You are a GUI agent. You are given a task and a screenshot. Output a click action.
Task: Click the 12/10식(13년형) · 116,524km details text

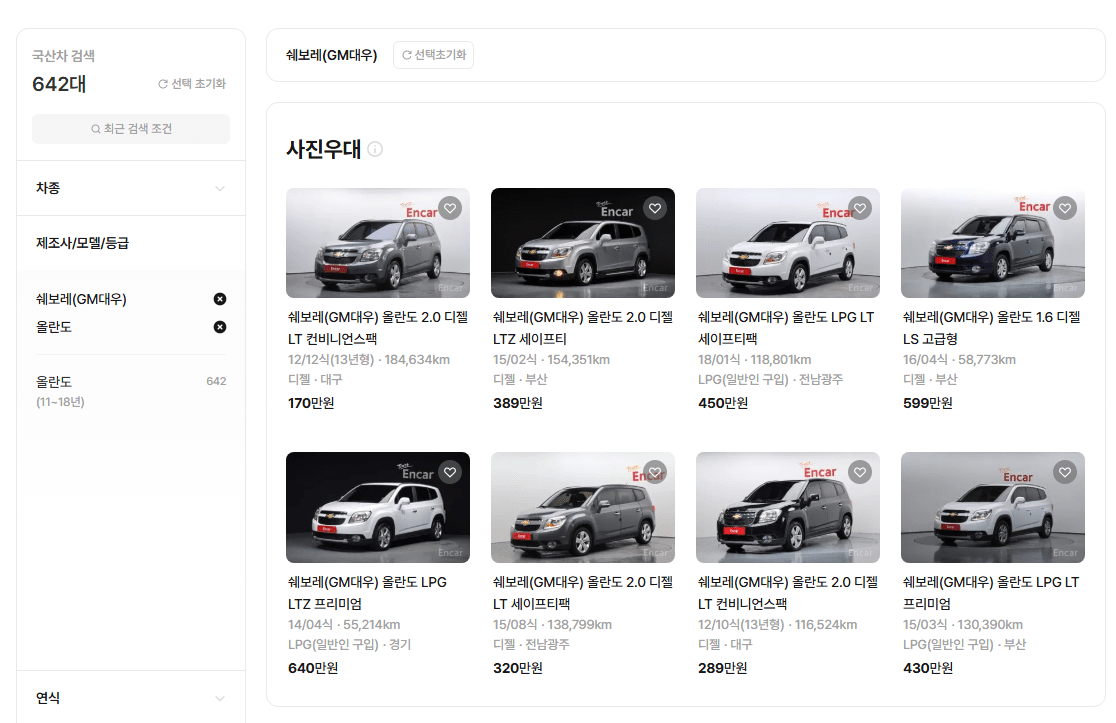coord(777,624)
